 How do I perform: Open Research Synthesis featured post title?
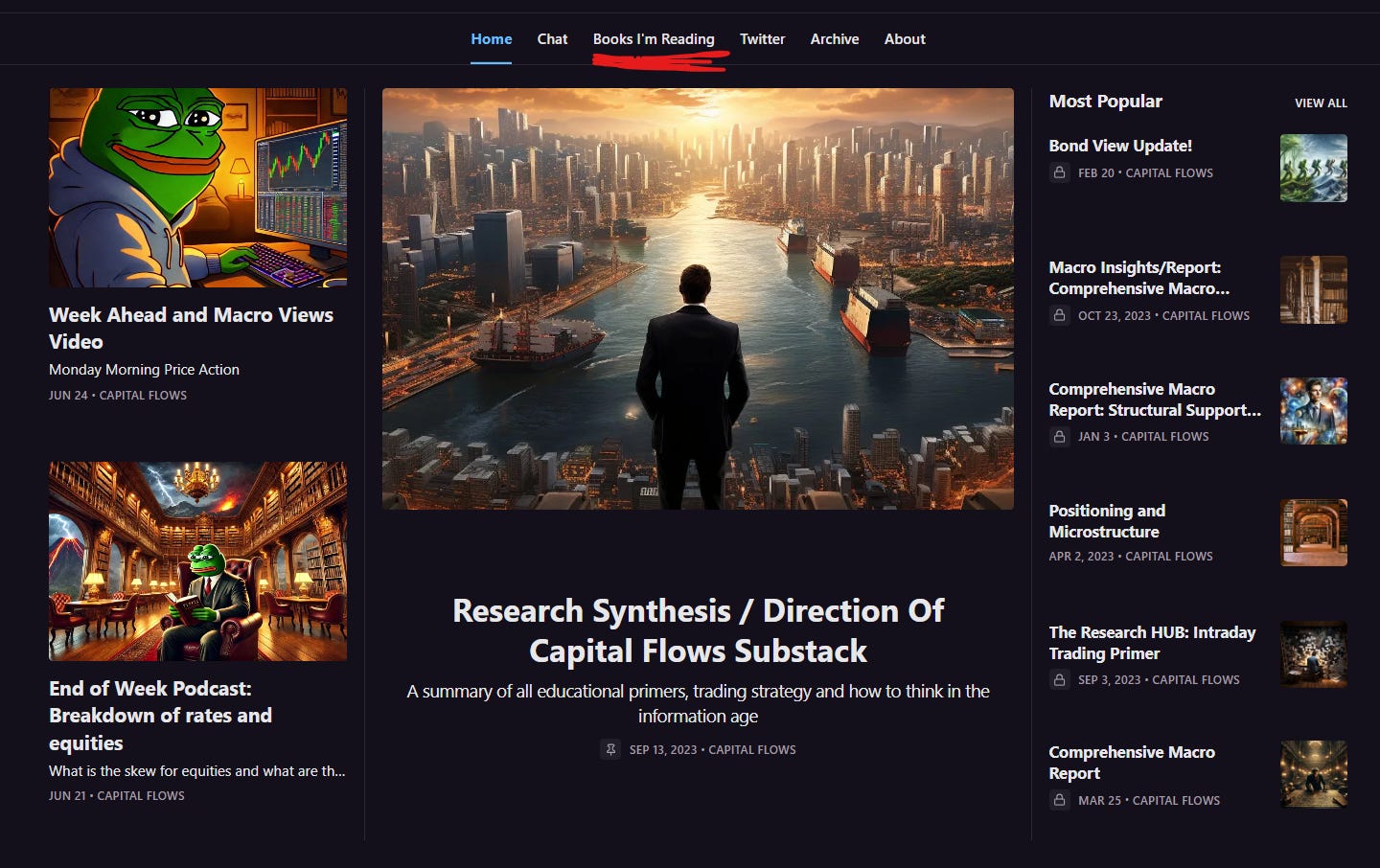(698, 630)
